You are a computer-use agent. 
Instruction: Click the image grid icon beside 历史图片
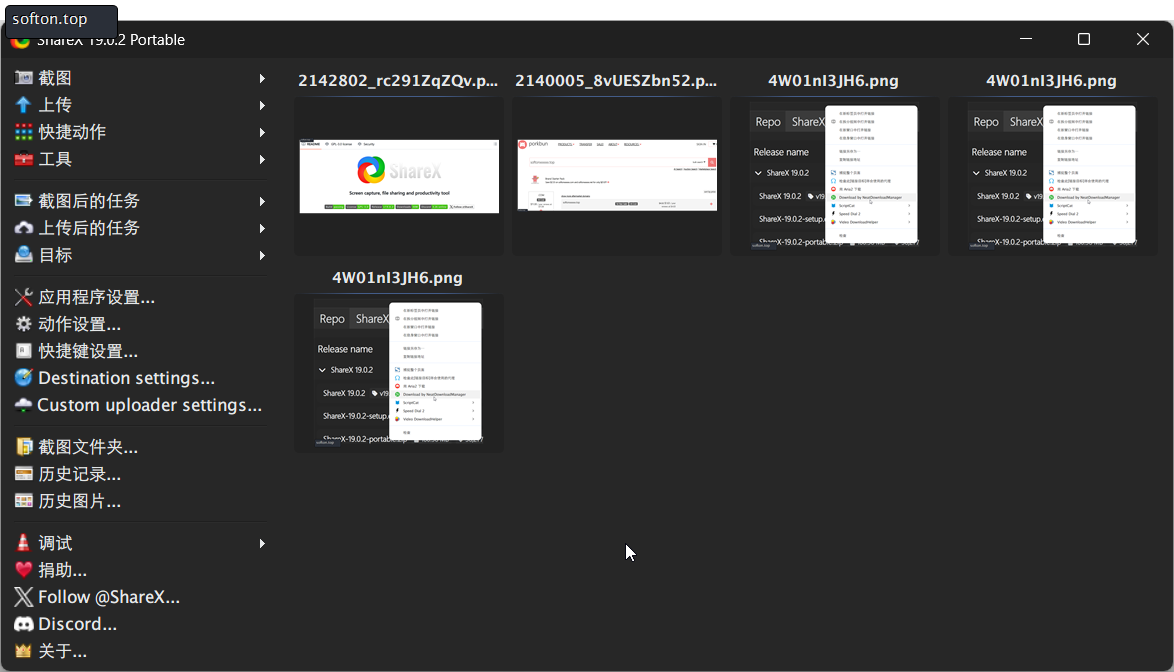coord(24,501)
